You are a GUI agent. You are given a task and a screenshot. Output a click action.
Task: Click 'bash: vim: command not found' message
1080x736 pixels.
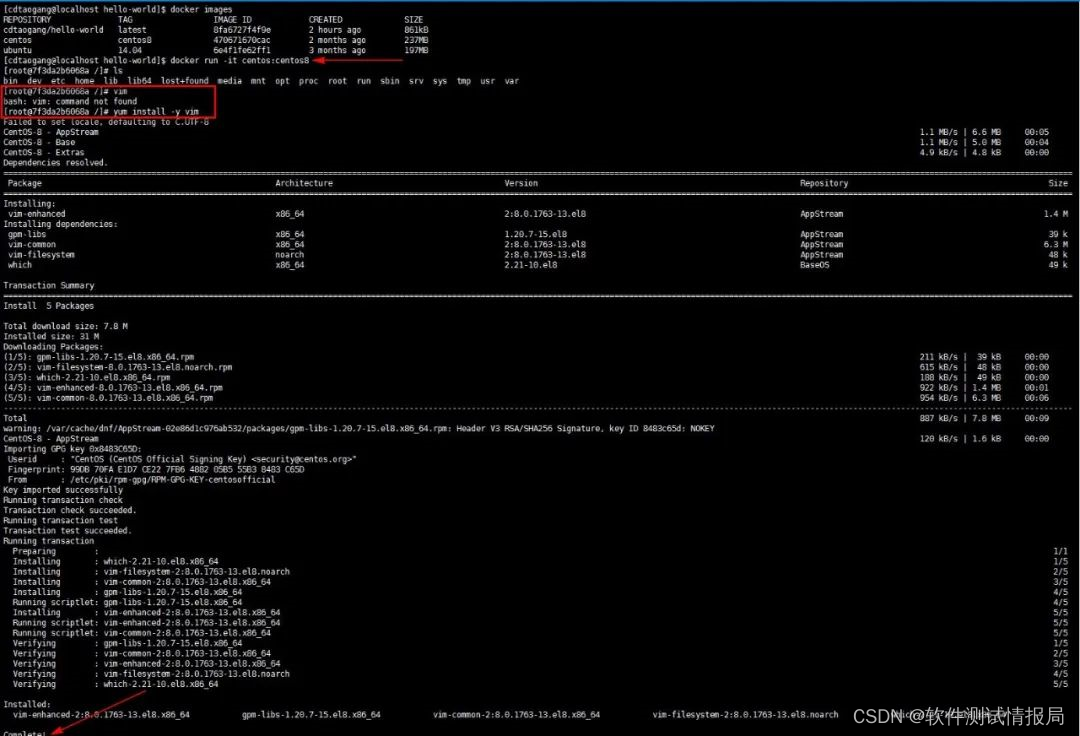(70, 101)
